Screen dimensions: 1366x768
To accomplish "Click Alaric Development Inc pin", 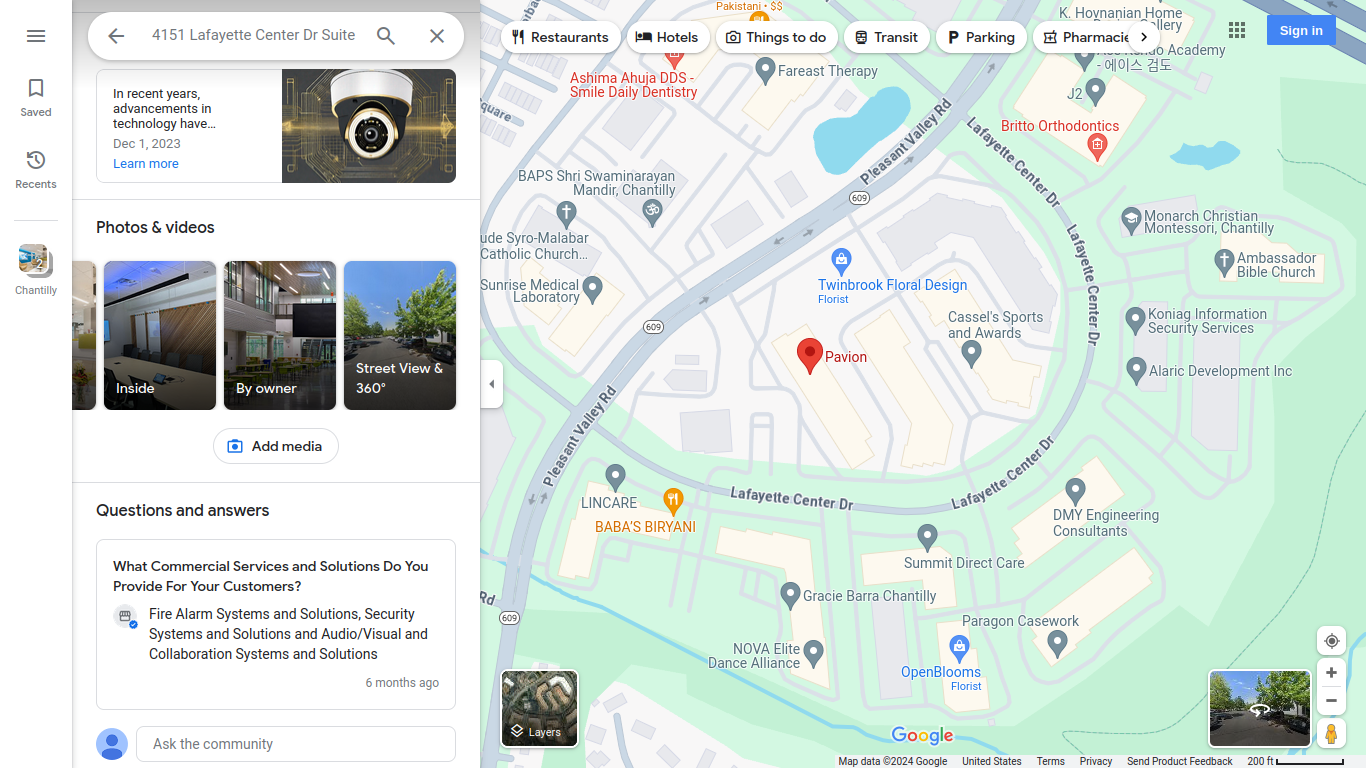I will click(x=1136, y=370).
